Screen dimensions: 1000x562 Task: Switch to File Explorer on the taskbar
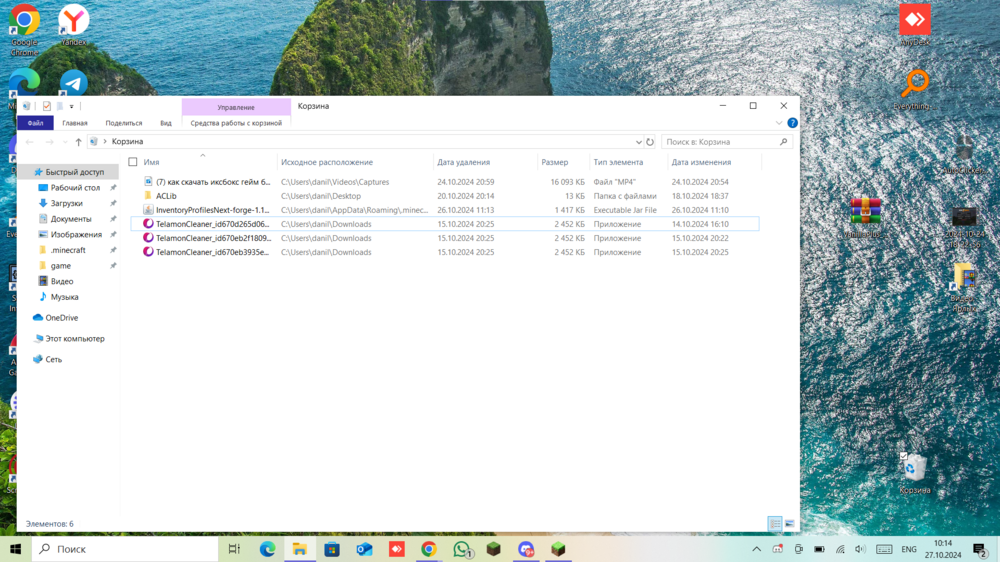tap(300, 549)
